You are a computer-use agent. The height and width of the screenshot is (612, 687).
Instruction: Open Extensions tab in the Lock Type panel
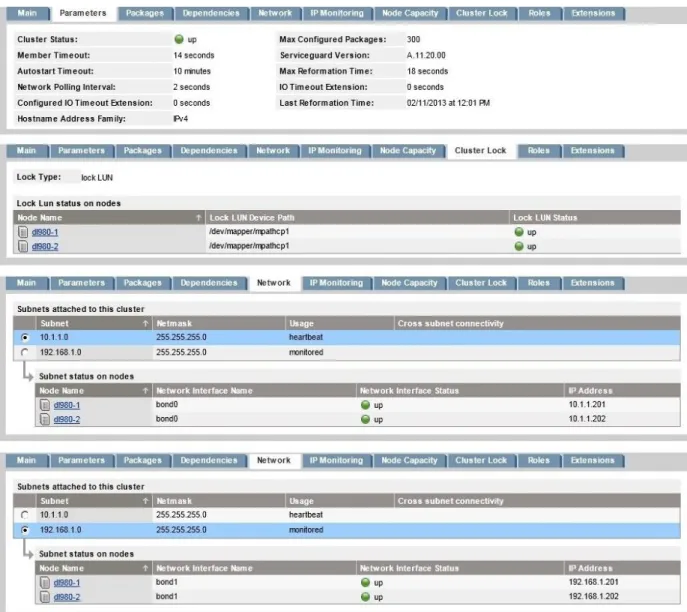click(x=592, y=151)
